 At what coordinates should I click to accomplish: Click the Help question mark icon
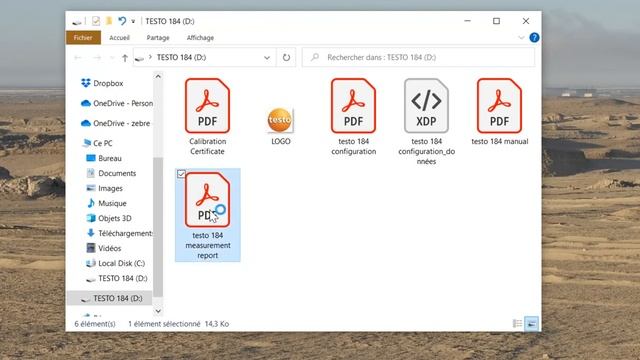(534, 38)
